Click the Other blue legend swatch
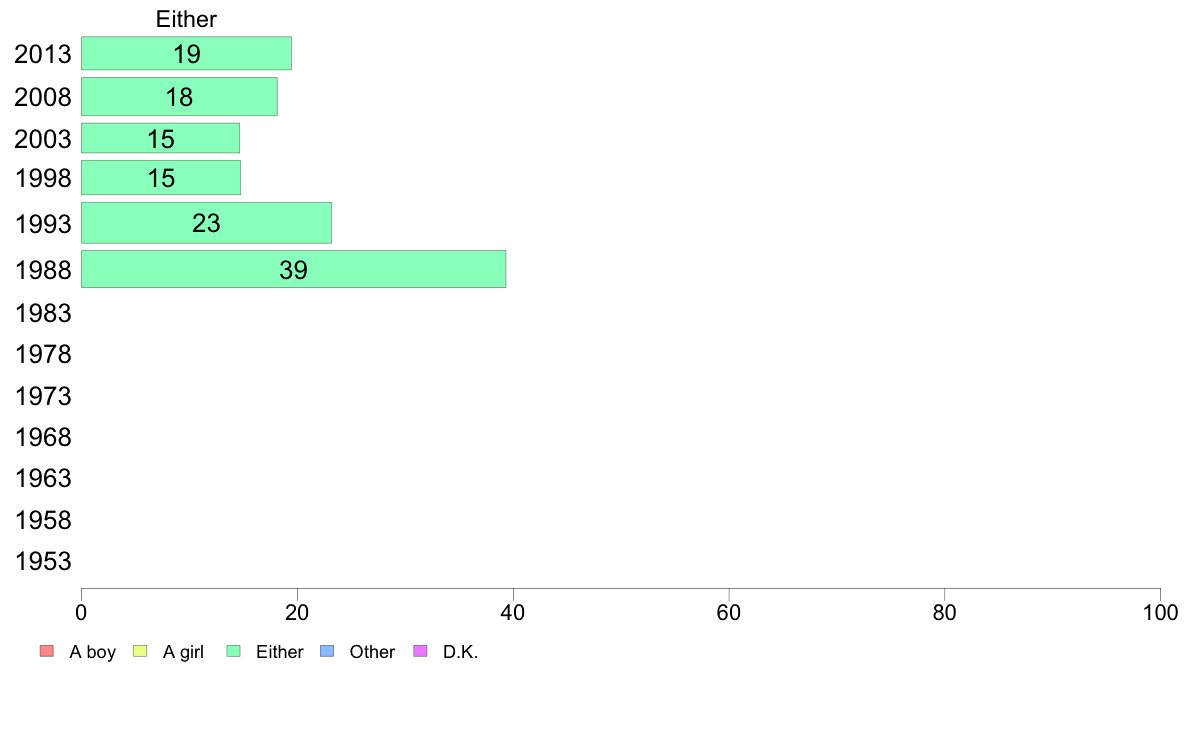This screenshot has height=736, width=1188. pos(327,651)
